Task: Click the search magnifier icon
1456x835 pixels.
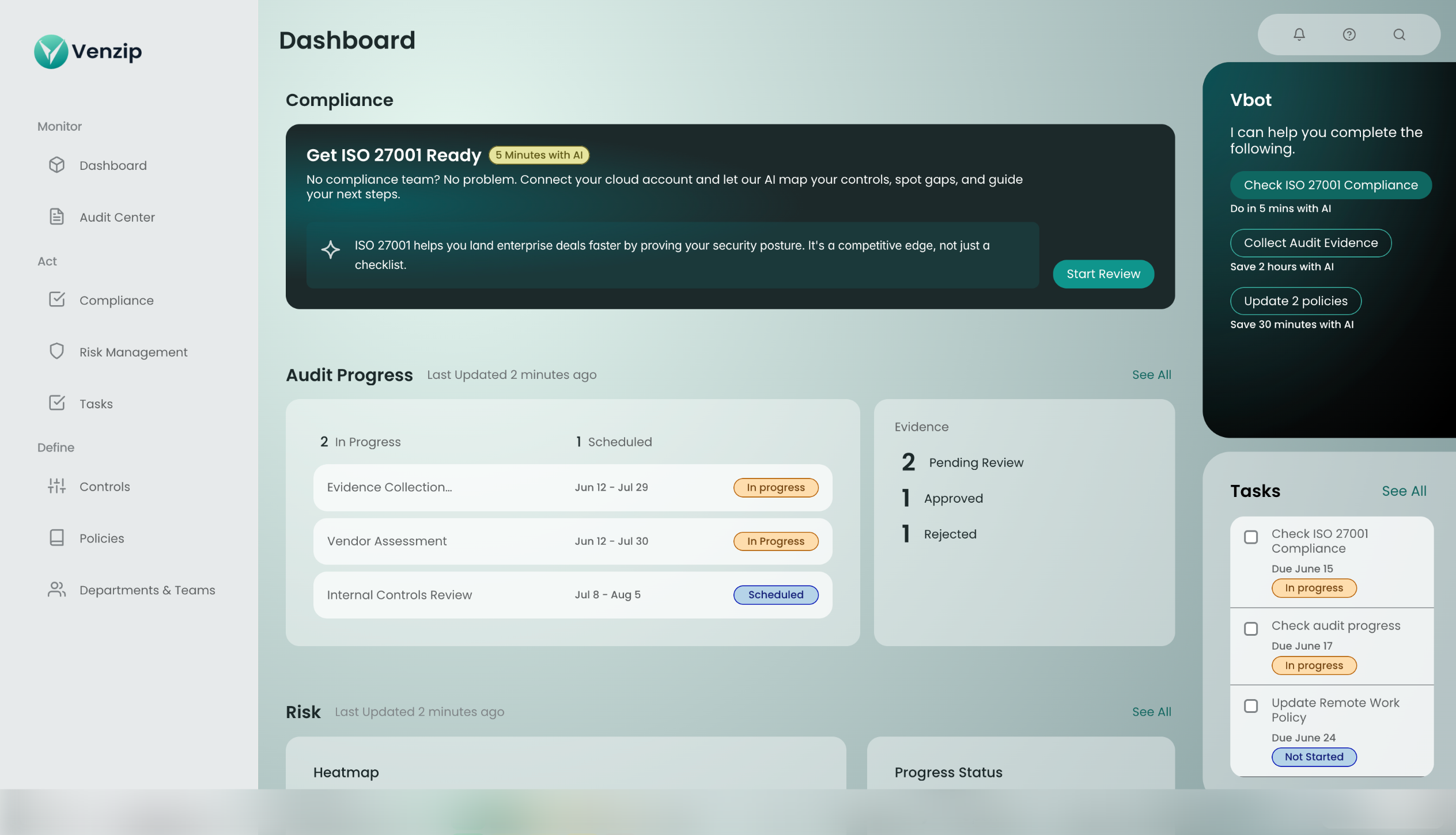Action: [x=1399, y=35]
